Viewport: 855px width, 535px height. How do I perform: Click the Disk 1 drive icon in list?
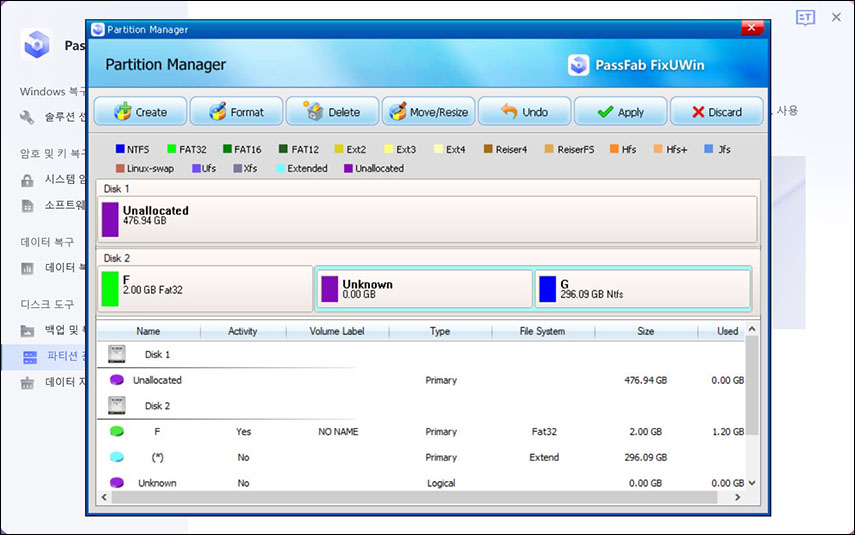118,354
